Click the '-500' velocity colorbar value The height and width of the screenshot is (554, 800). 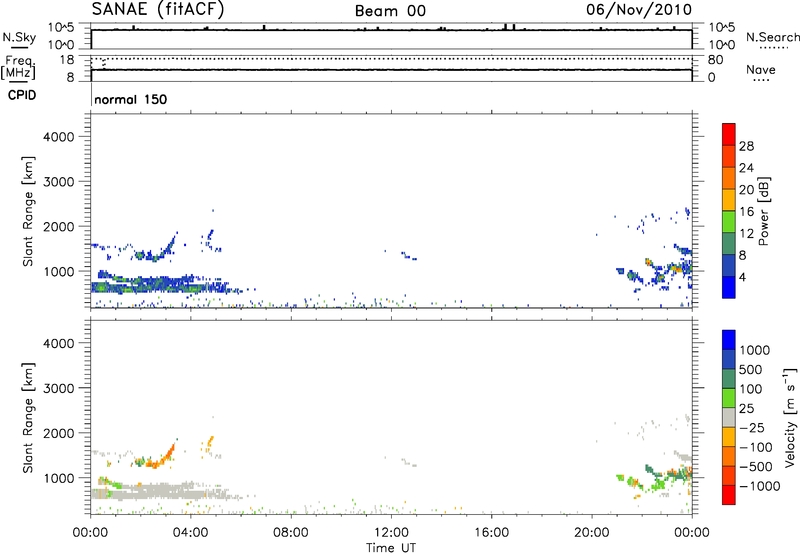(755, 467)
